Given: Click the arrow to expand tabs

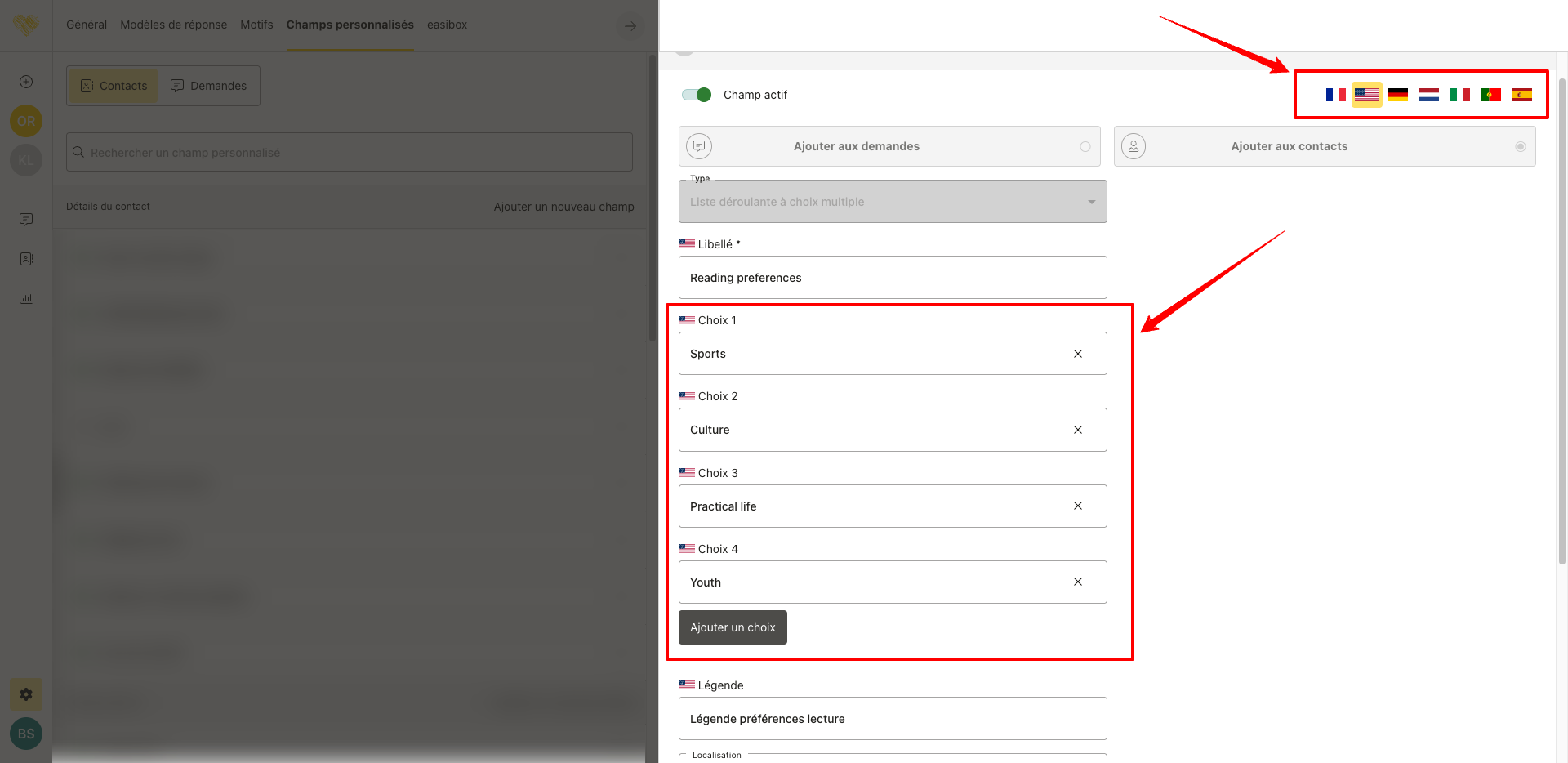Looking at the screenshot, I should click(630, 26).
